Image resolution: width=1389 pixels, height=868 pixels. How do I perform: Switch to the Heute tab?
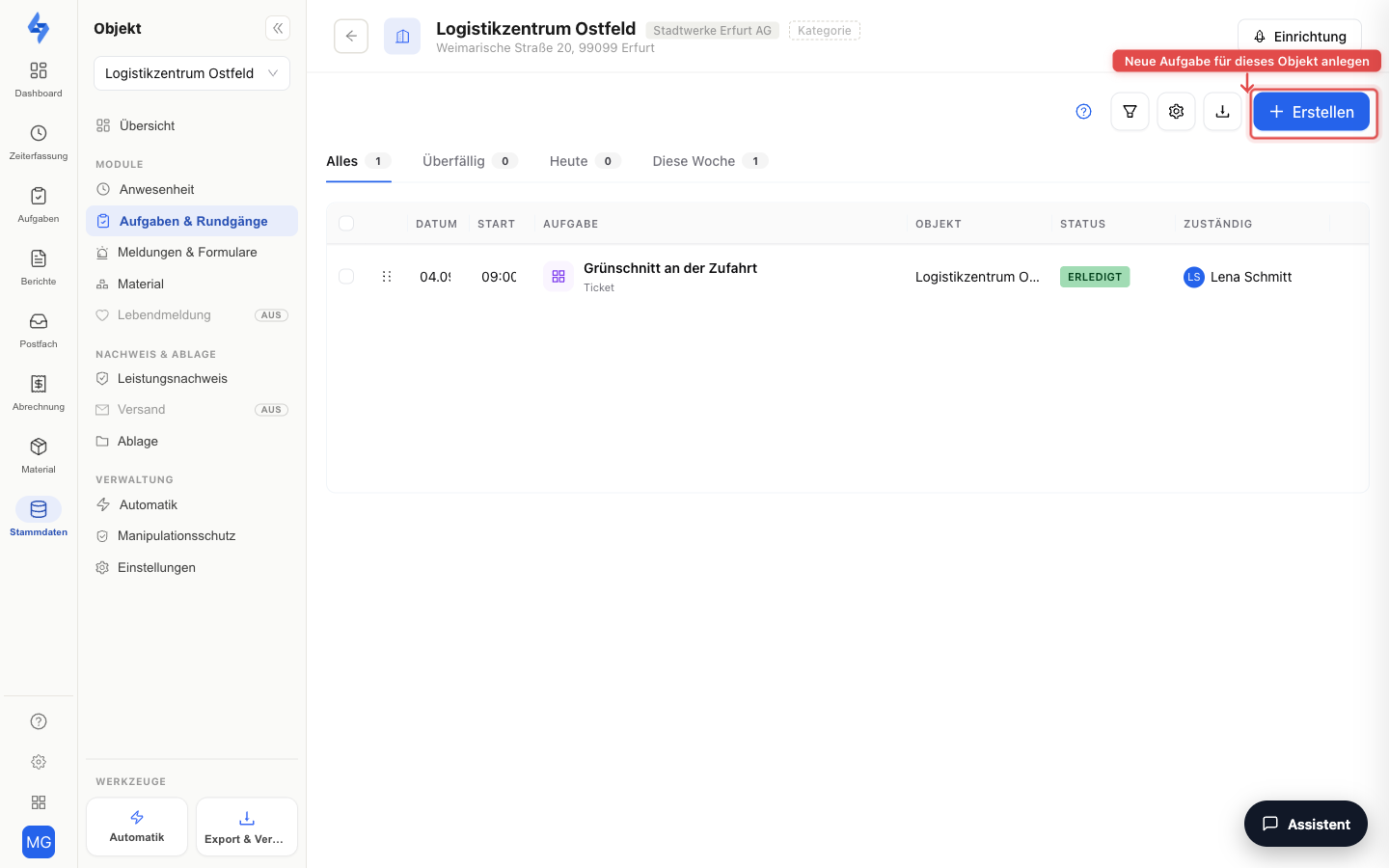[x=585, y=161]
